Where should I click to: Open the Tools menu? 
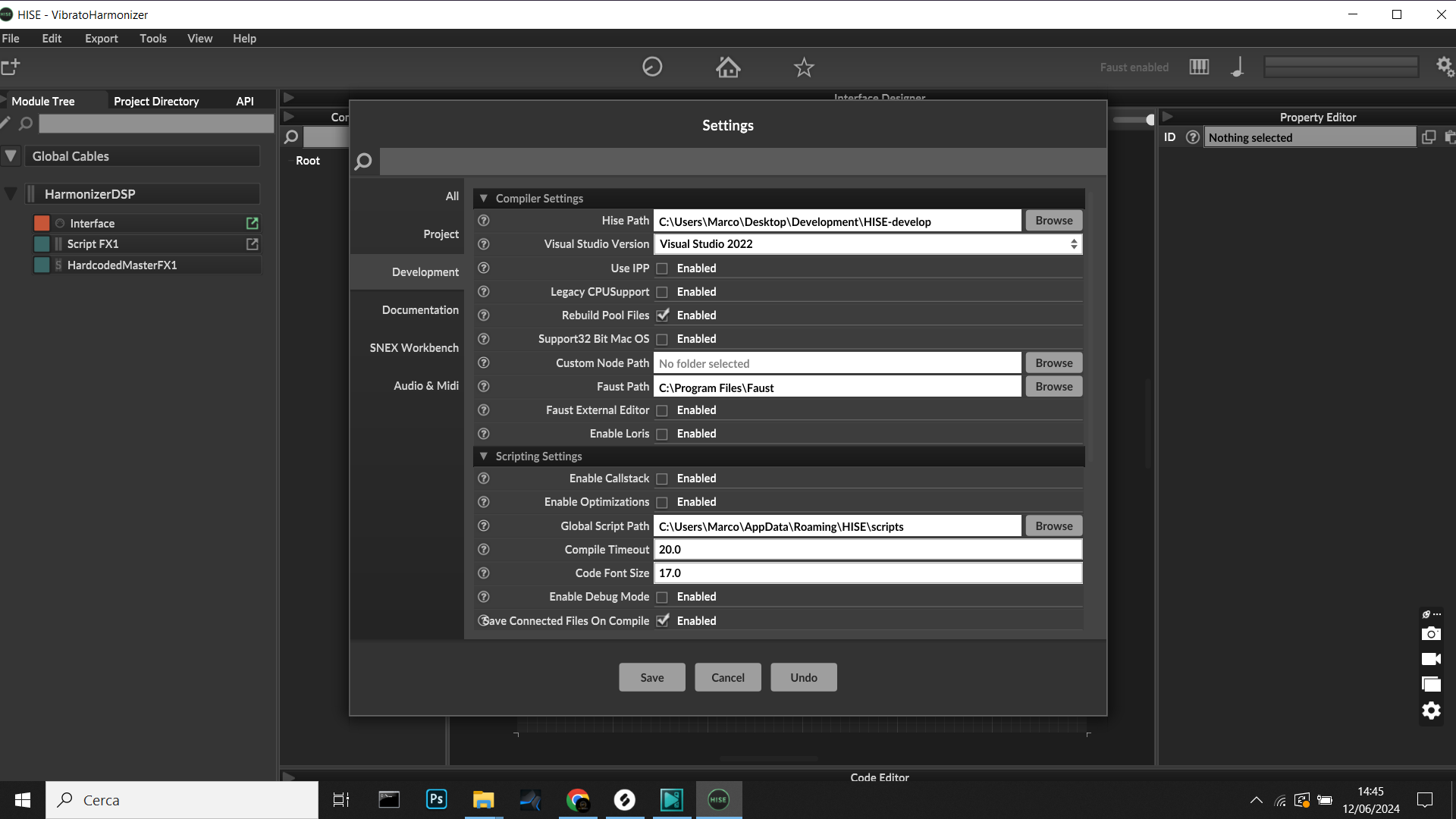[152, 38]
